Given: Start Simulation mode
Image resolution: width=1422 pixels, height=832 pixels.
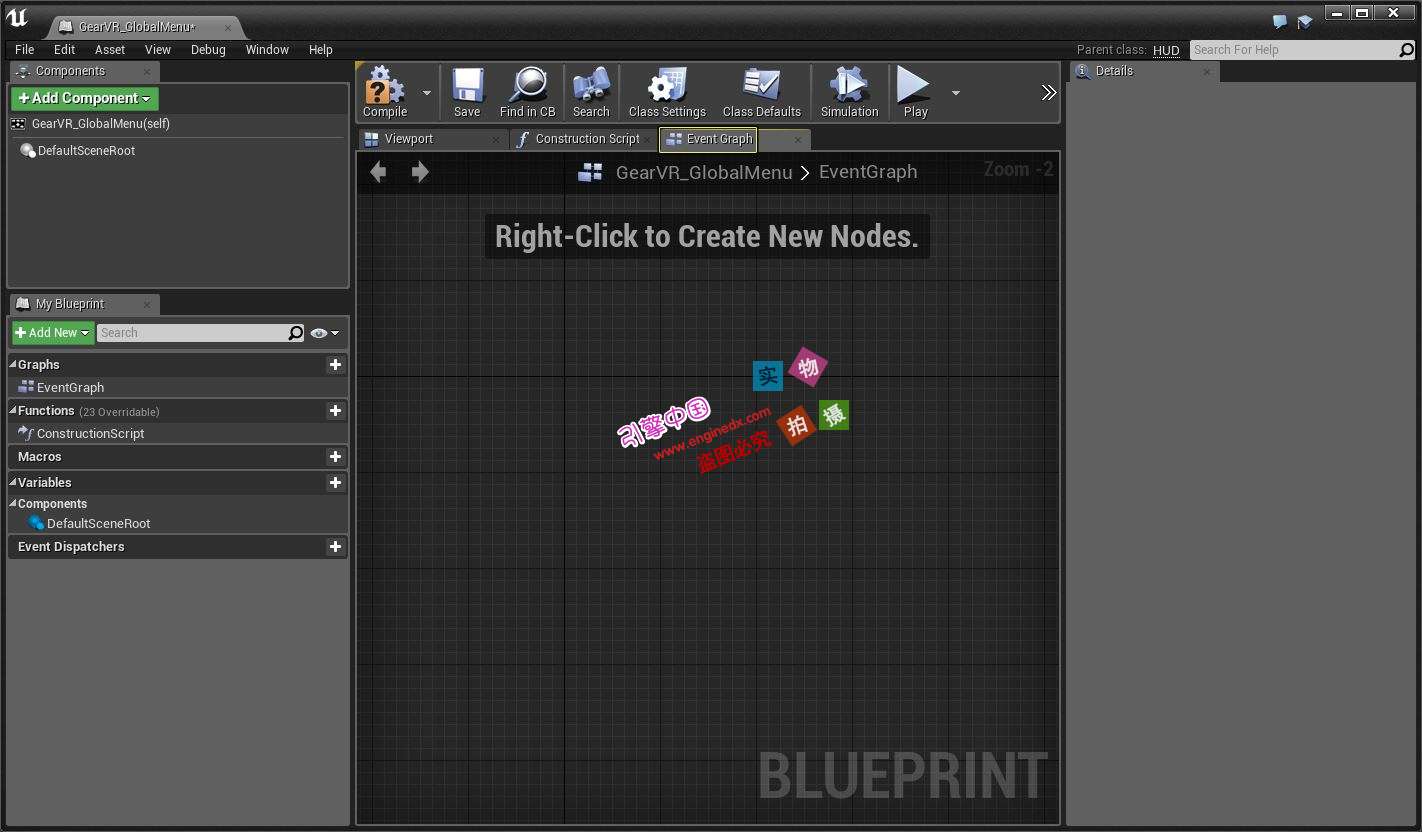Looking at the screenshot, I should click(849, 93).
